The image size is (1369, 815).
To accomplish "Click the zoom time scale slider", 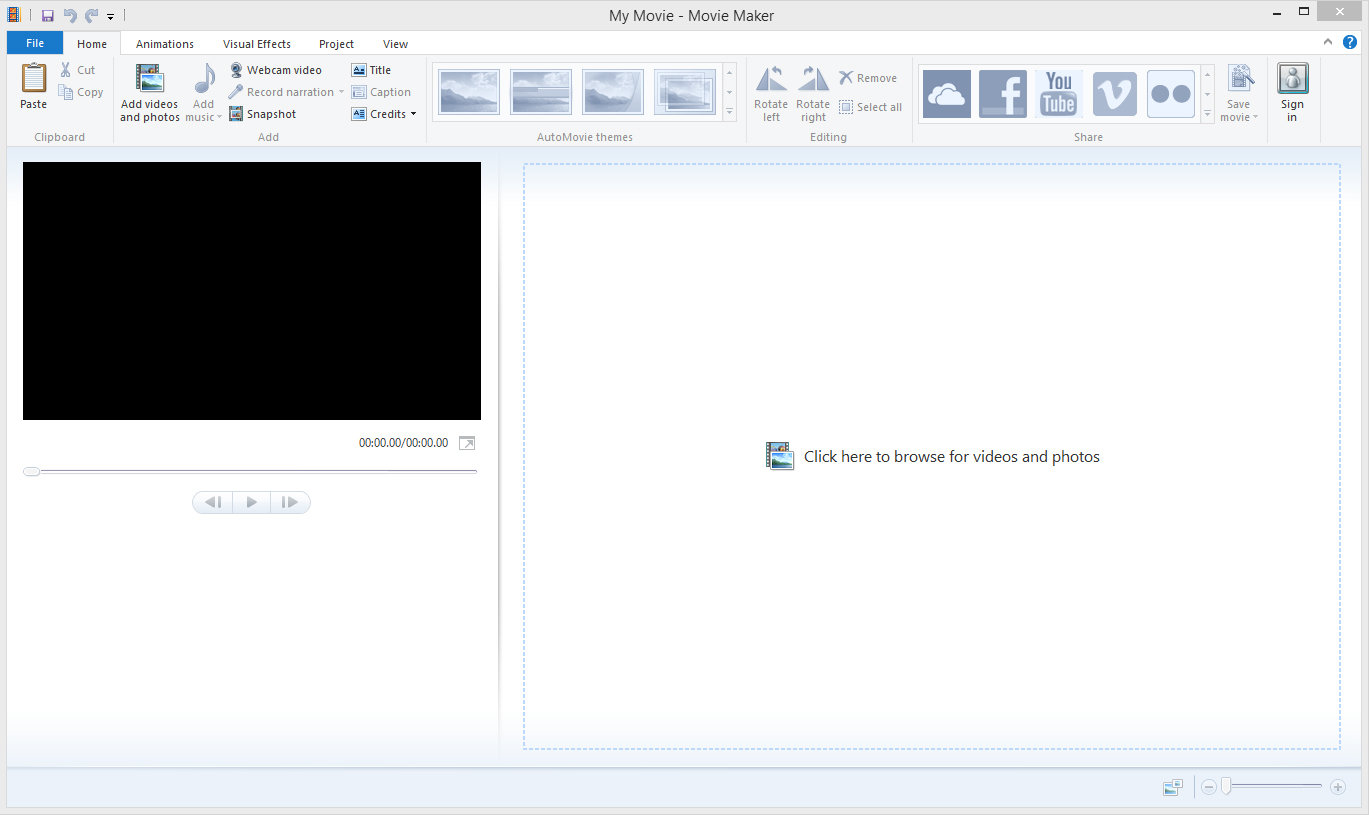I will point(1225,787).
